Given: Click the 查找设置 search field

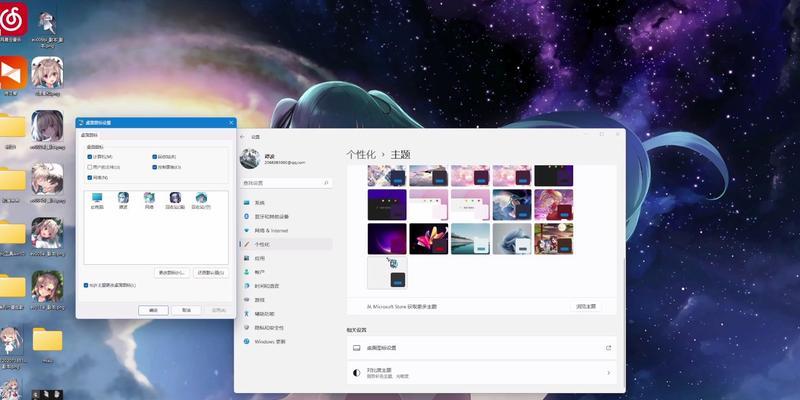Looking at the screenshot, I should 286,183.
